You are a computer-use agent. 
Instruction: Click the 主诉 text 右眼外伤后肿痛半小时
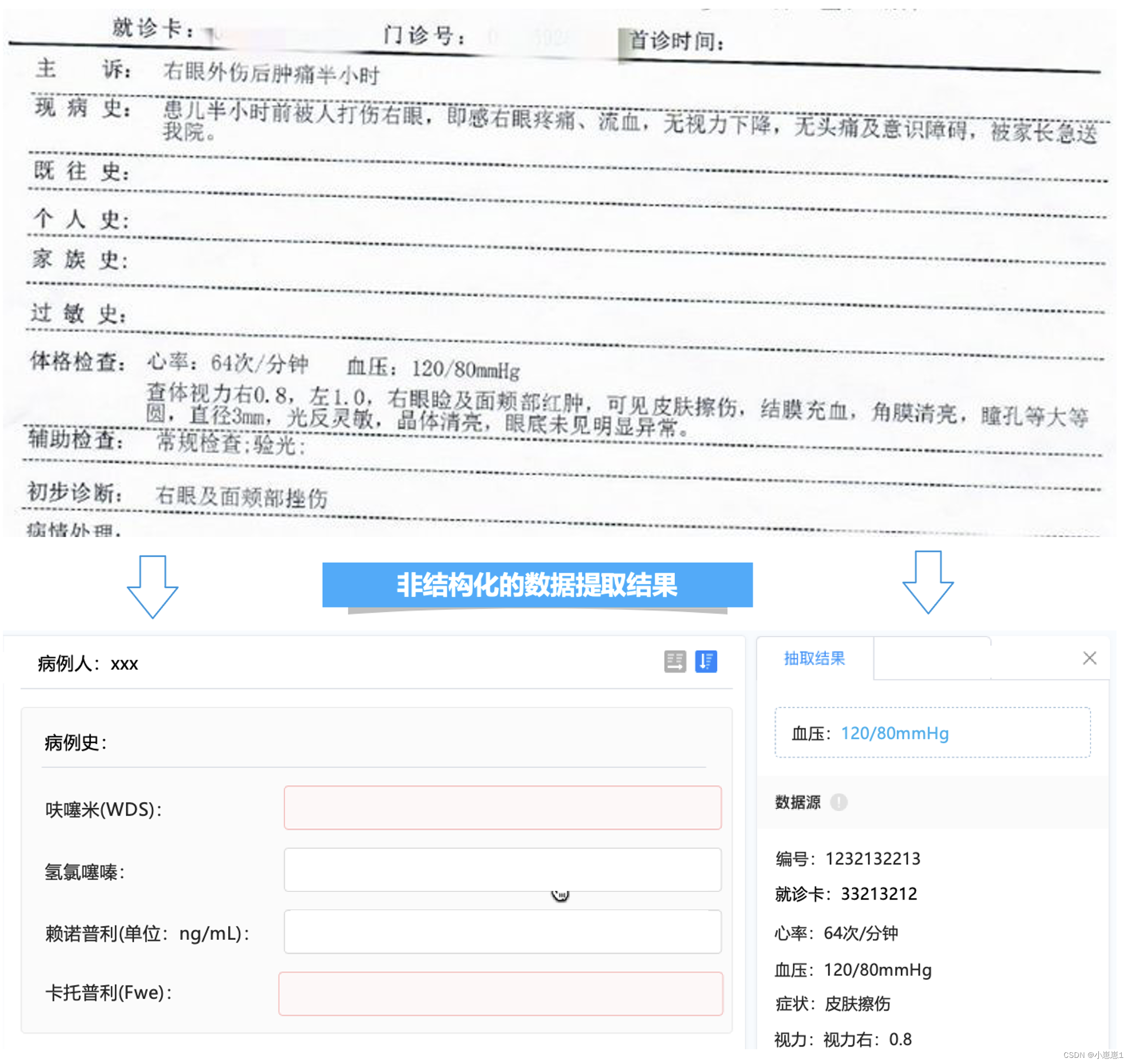point(271,73)
